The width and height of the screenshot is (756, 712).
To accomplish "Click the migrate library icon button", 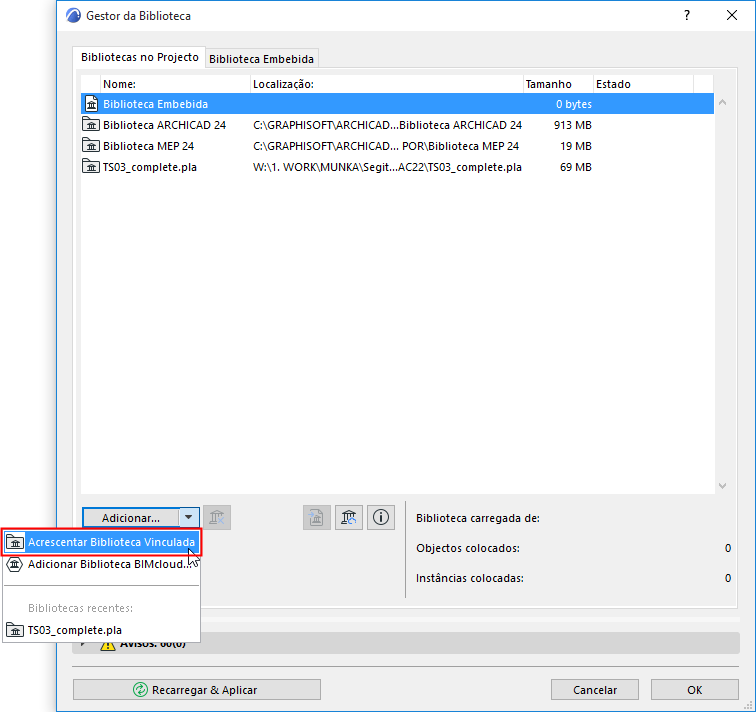I will click(317, 518).
